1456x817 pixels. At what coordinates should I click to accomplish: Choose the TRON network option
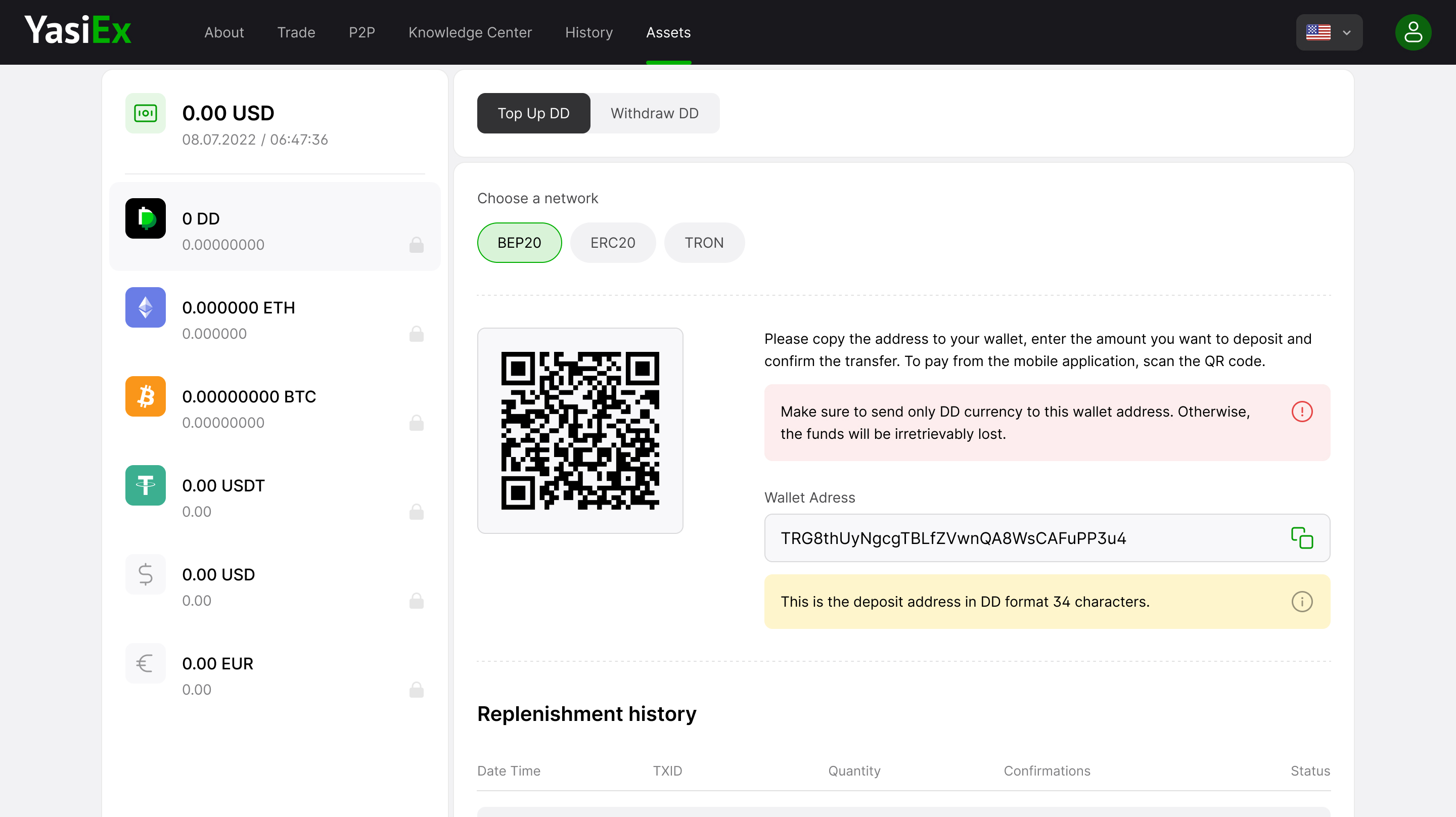coord(704,243)
